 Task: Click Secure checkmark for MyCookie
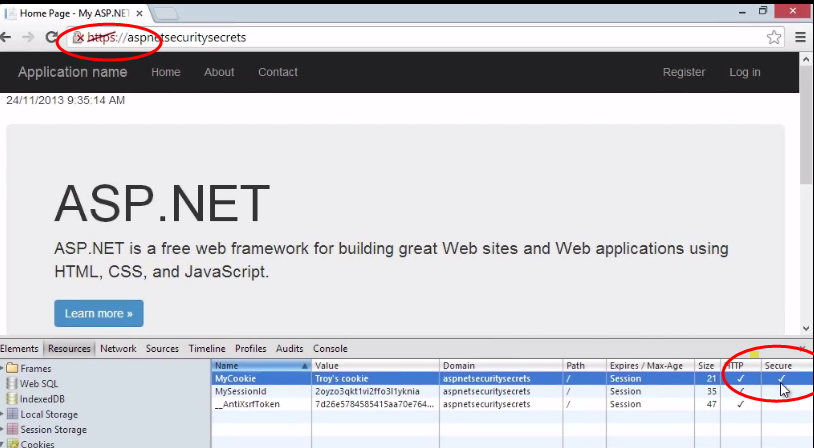coord(782,378)
